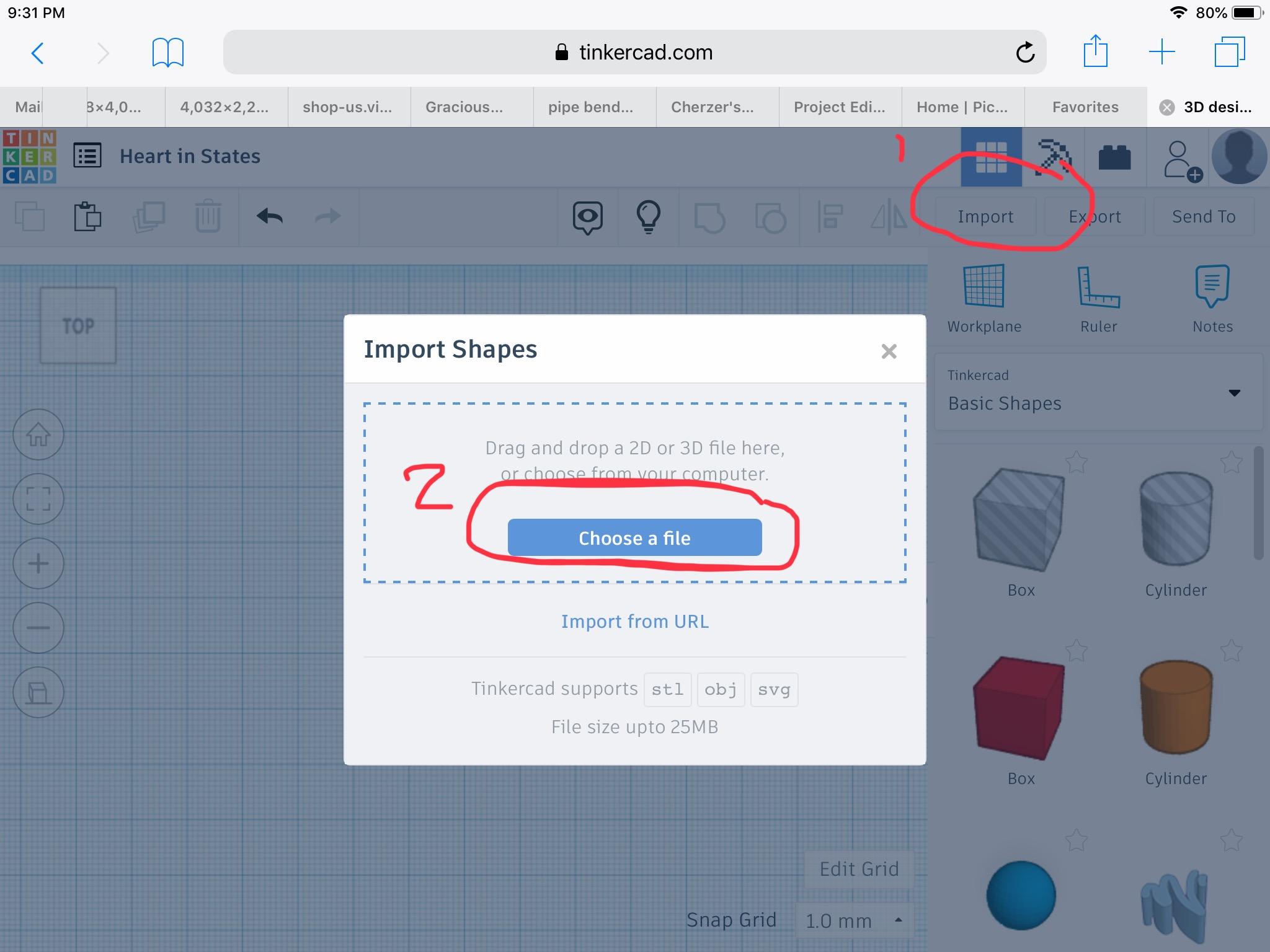1270x952 pixels.
Task: Select the red Box shape
Action: 1020,708
